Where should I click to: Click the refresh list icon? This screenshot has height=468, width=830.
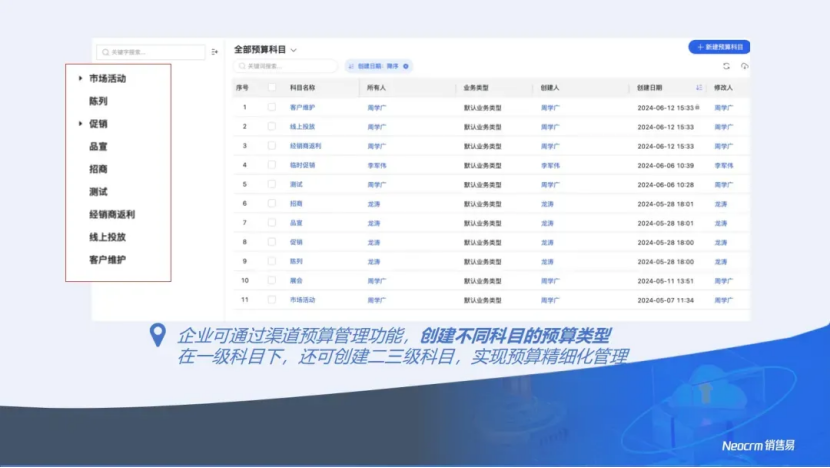coord(726,66)
